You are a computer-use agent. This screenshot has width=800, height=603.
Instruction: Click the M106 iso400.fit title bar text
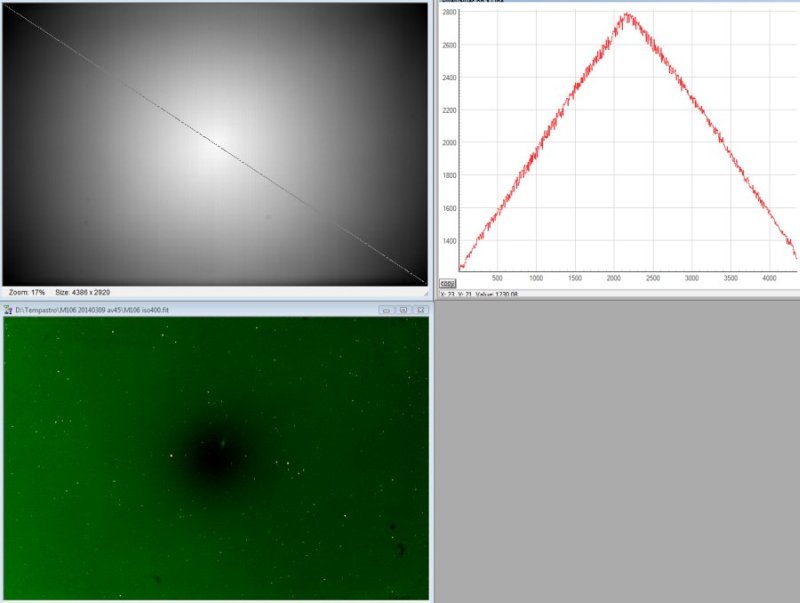[92, 310]
